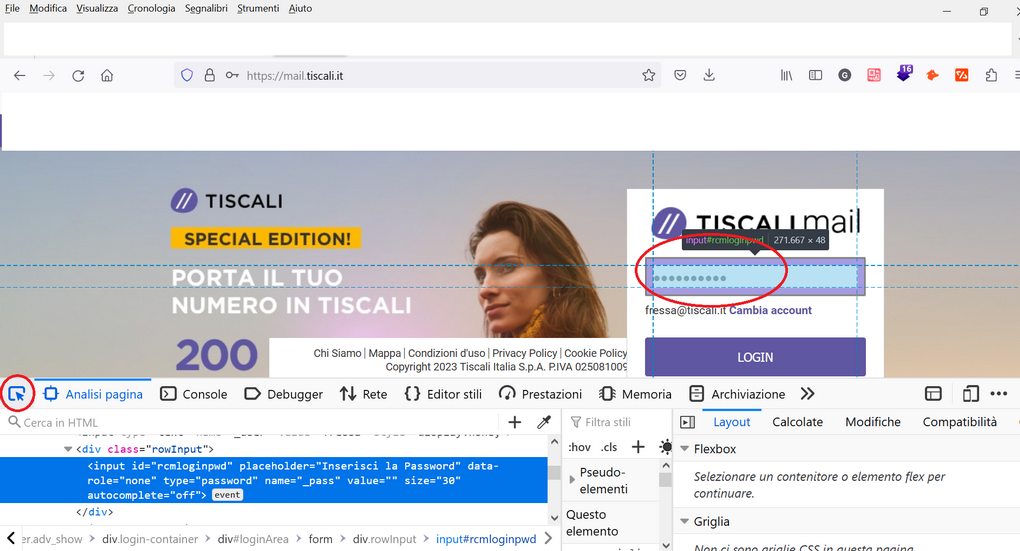
Task: Activate the element picker tool
Action: click(17, 394)
